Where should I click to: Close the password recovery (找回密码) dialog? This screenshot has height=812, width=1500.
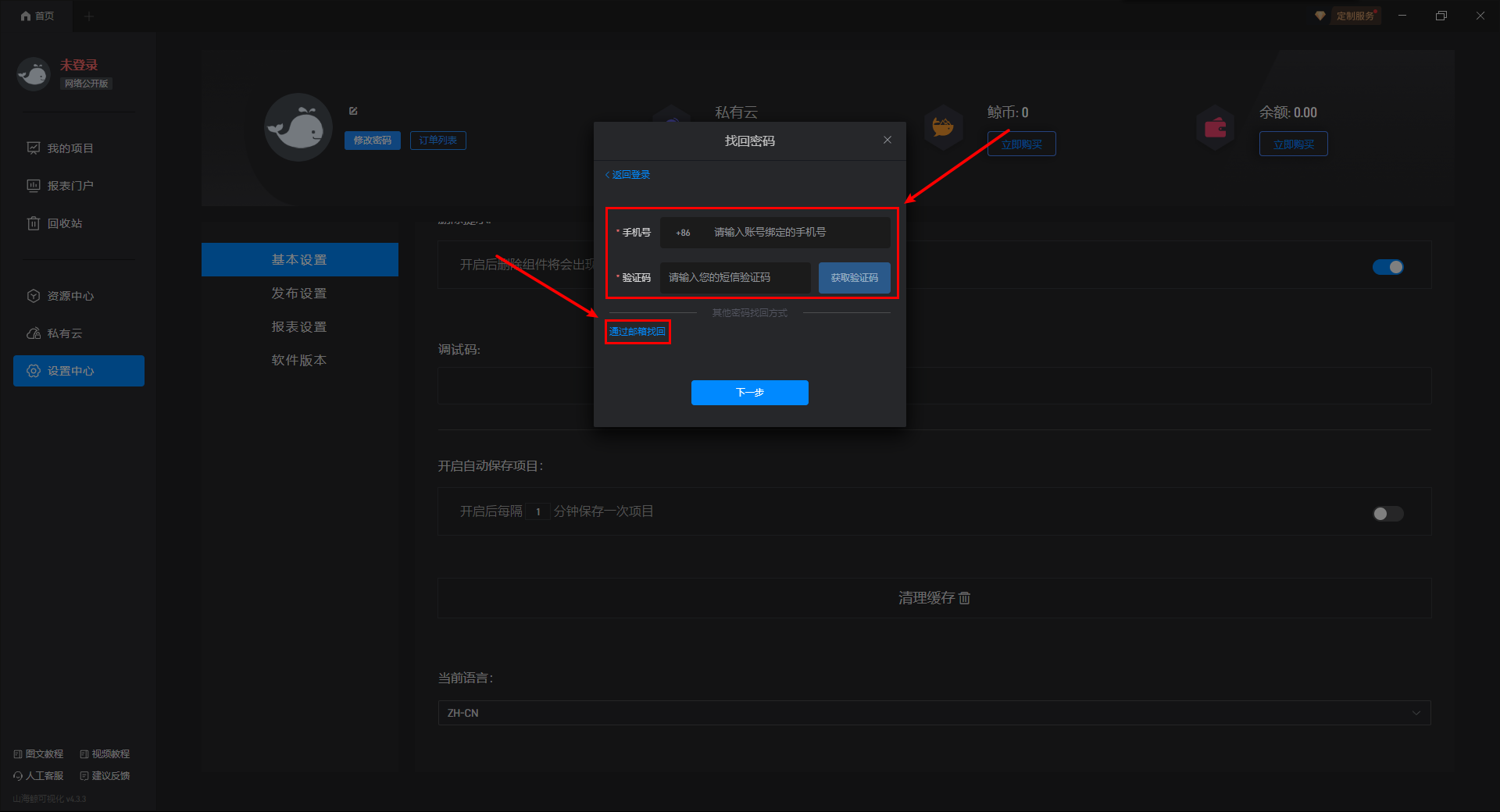click(x=887, y=140)
